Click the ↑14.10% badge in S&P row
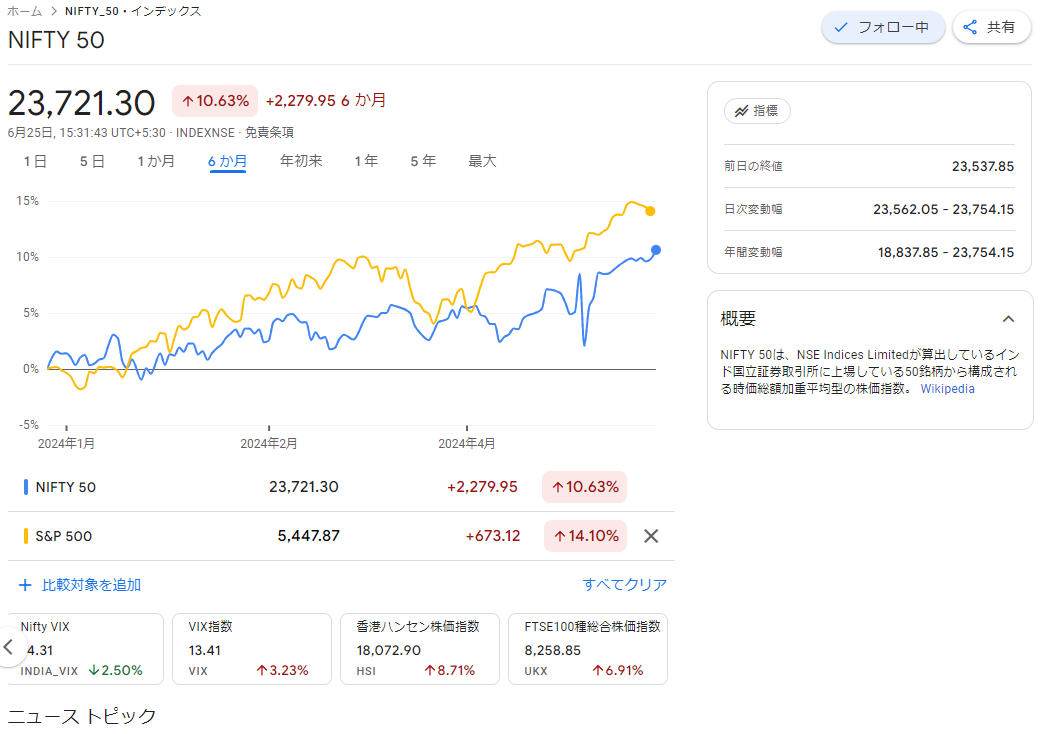The width and height of the screenshot is (1043, 734). [585, 536]
